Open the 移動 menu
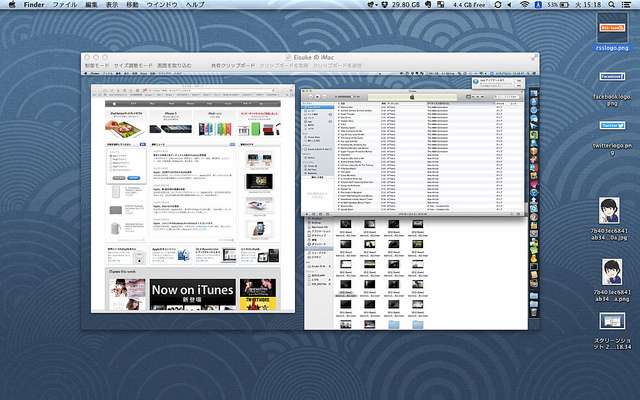Image resolution: width=640 pixels, height=400 pixels. (132, 4)
